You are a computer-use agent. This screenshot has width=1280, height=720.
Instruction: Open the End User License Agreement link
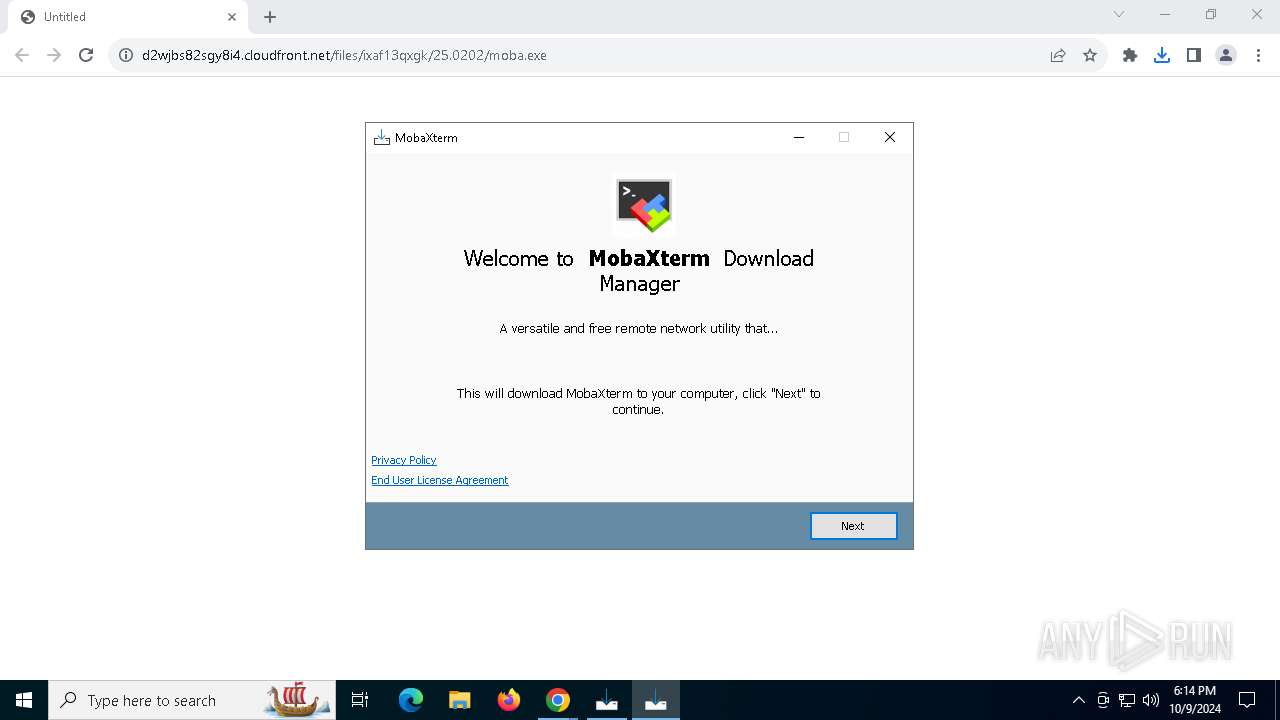coord(440,480)
